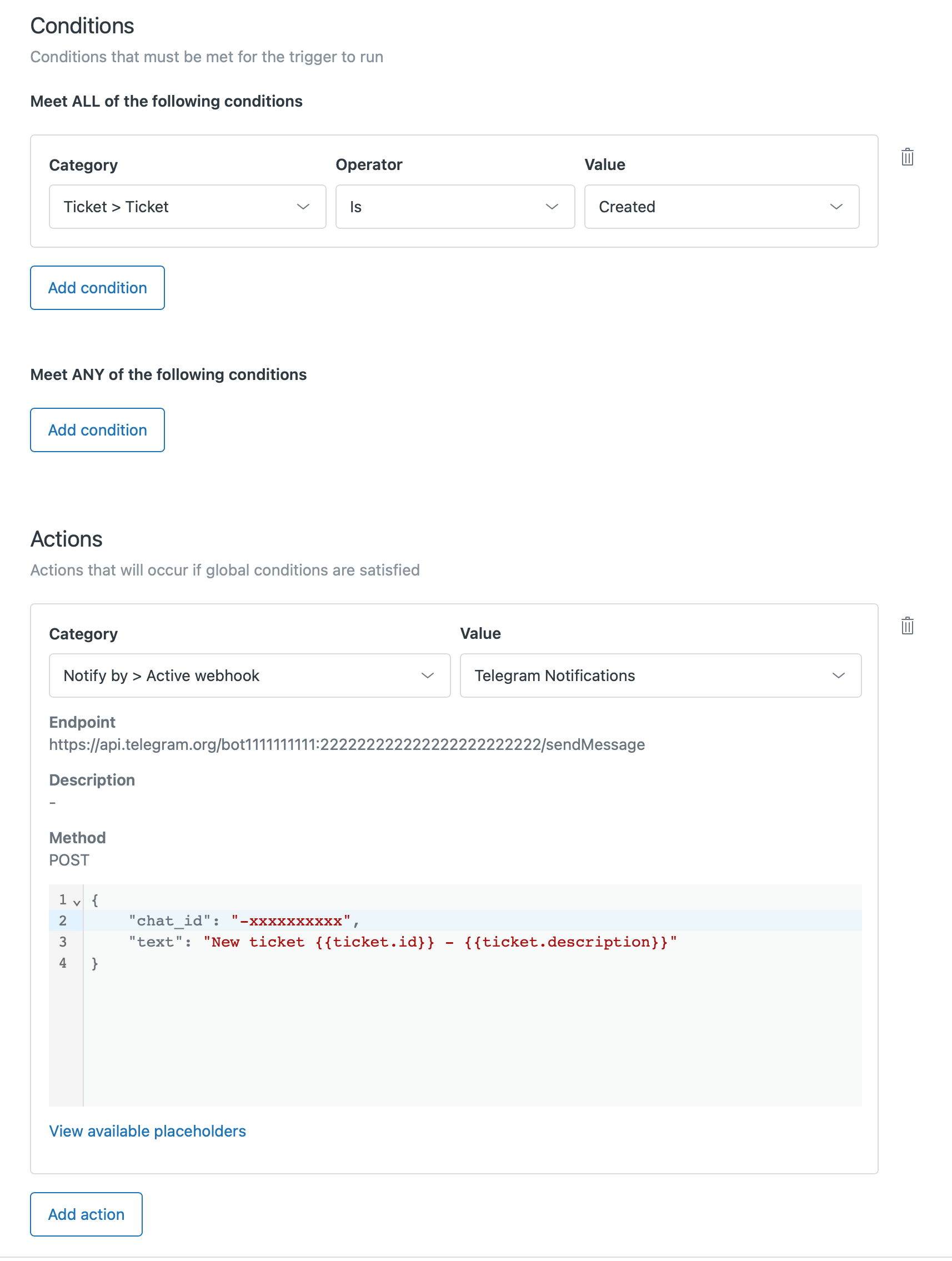Viewport: 952px width, 1261px height.
Task: Expand the Telegram Notifications webhook dropdown
Action: click(660, 675)
